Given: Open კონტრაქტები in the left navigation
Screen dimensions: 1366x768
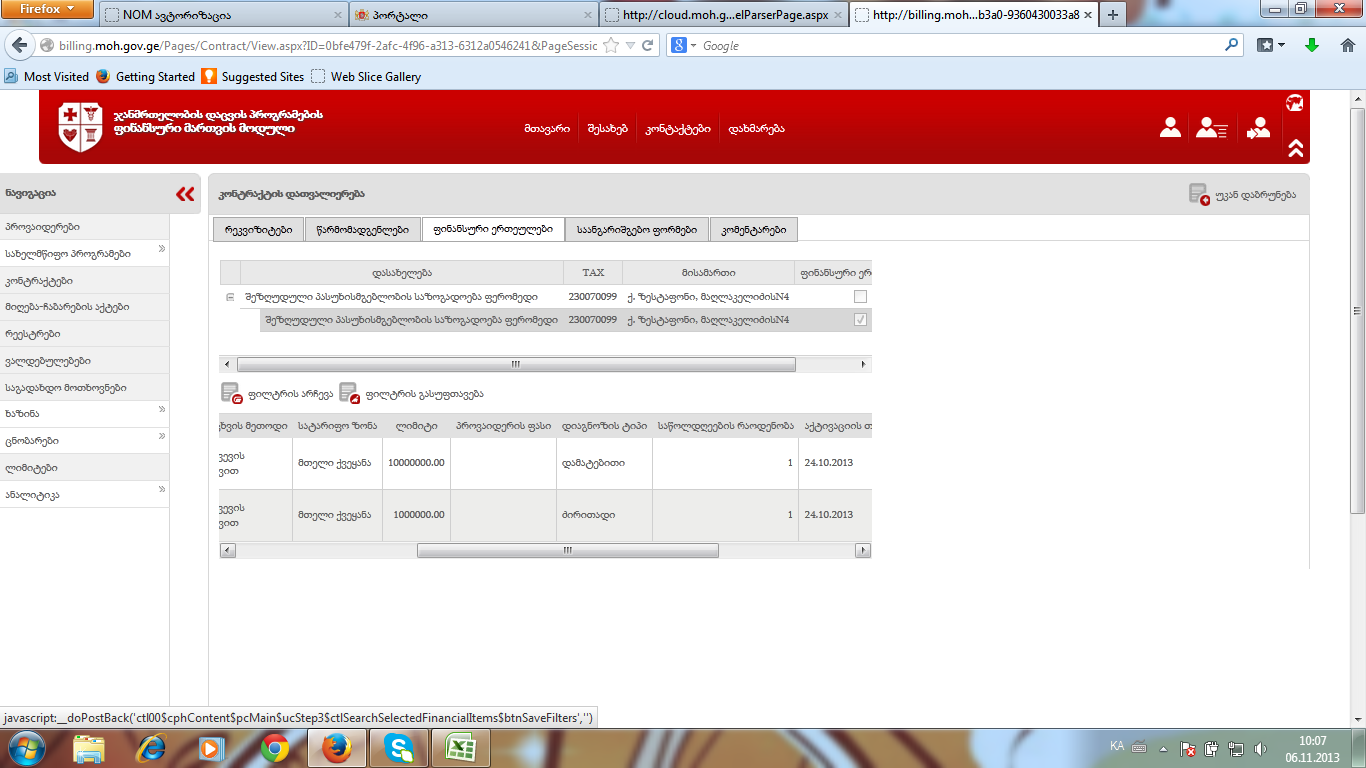Looking at the screenshot, I should pos(40,281).
